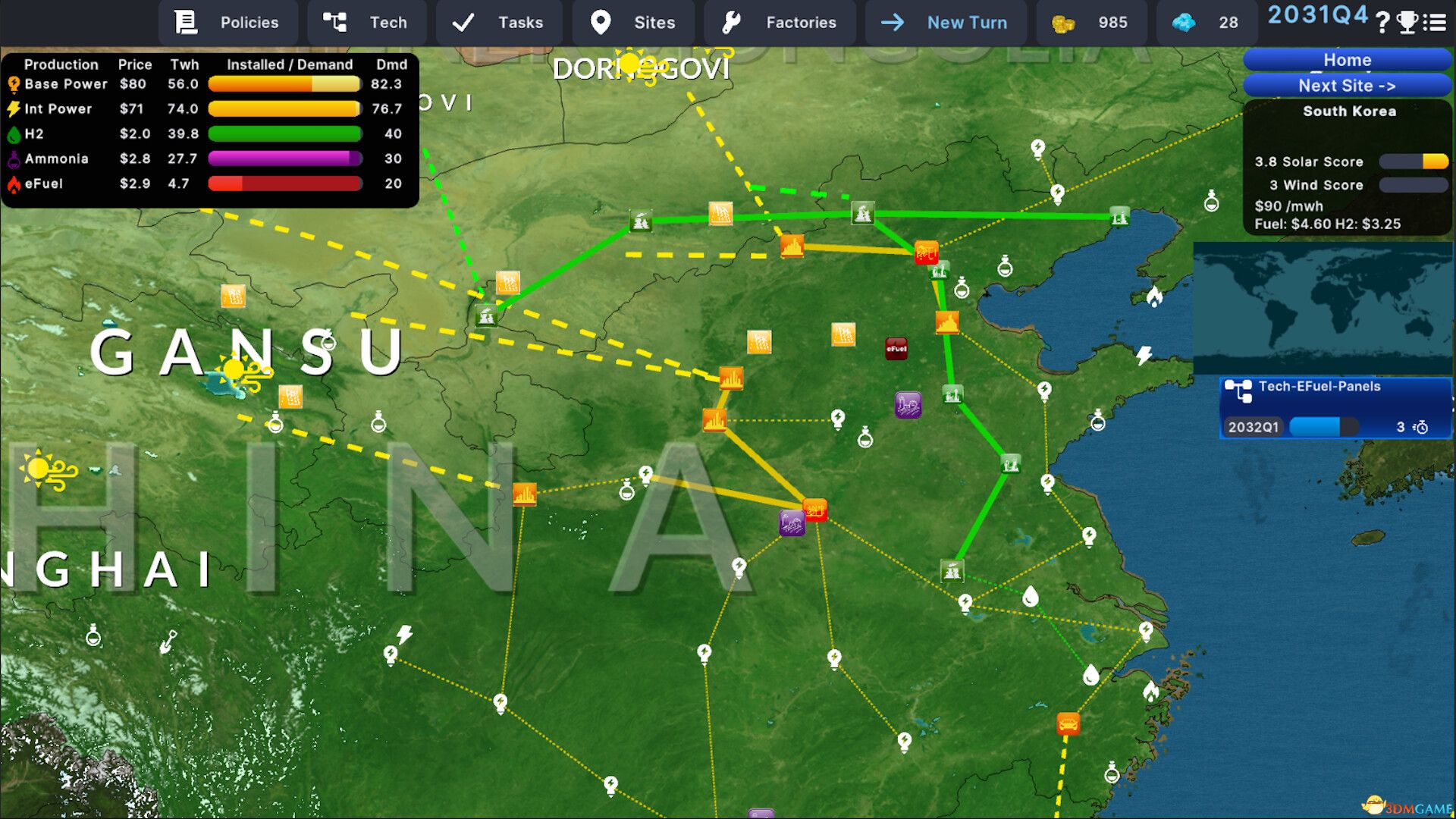Select the dark red eFuel factory marker
This screenshot has height=819, width=1456.
point(896,349)
